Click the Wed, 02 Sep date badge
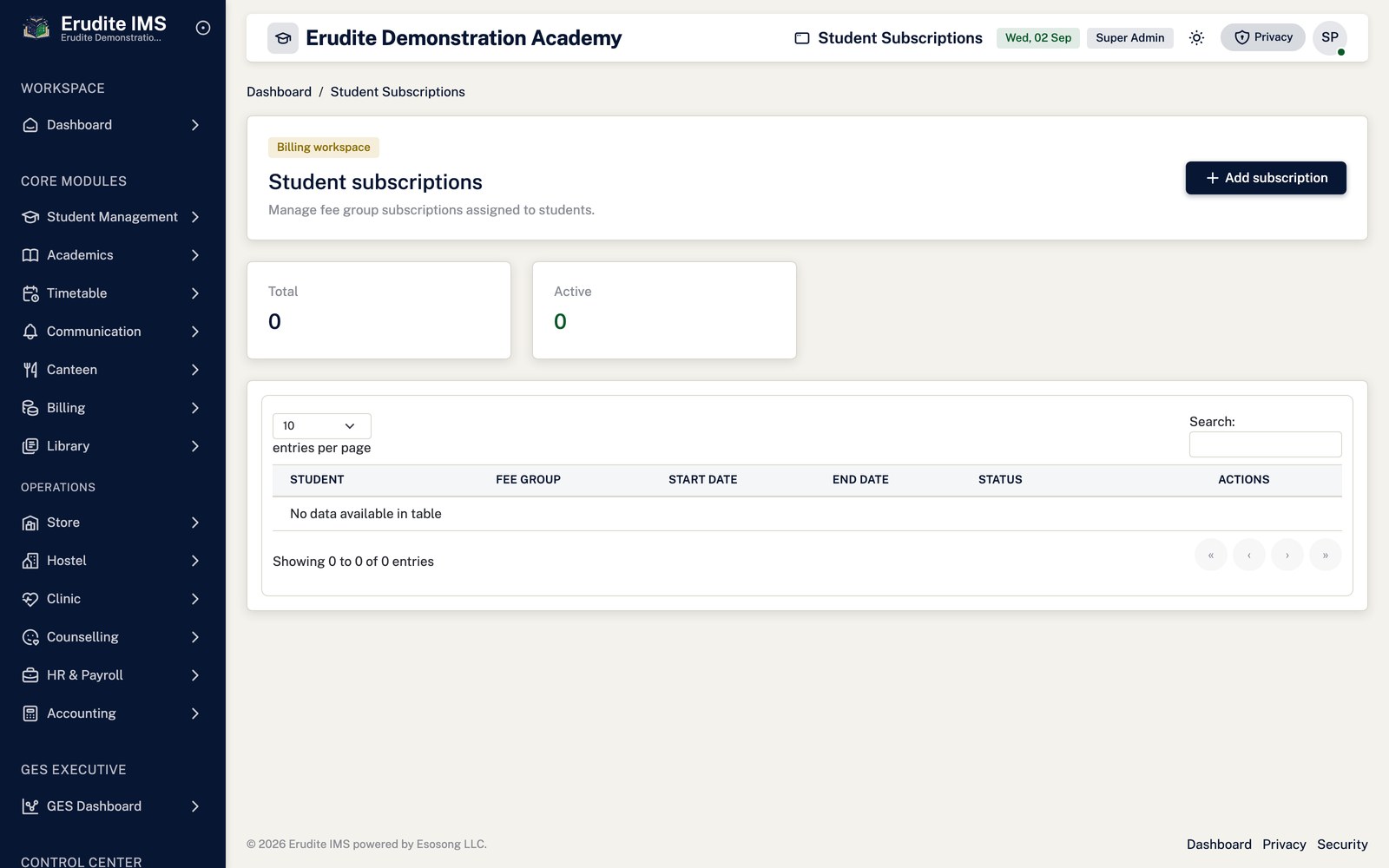This screenshot has height=868, width=1389. (x=1038, y=38)
